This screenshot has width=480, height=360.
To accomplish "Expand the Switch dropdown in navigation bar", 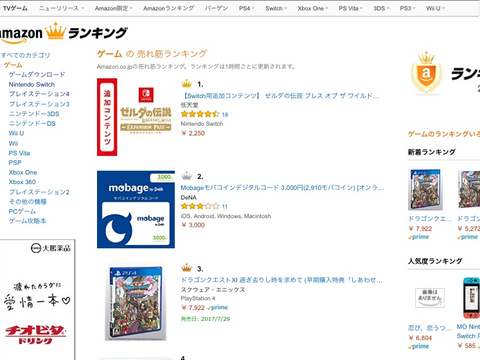I will (276, 8).
